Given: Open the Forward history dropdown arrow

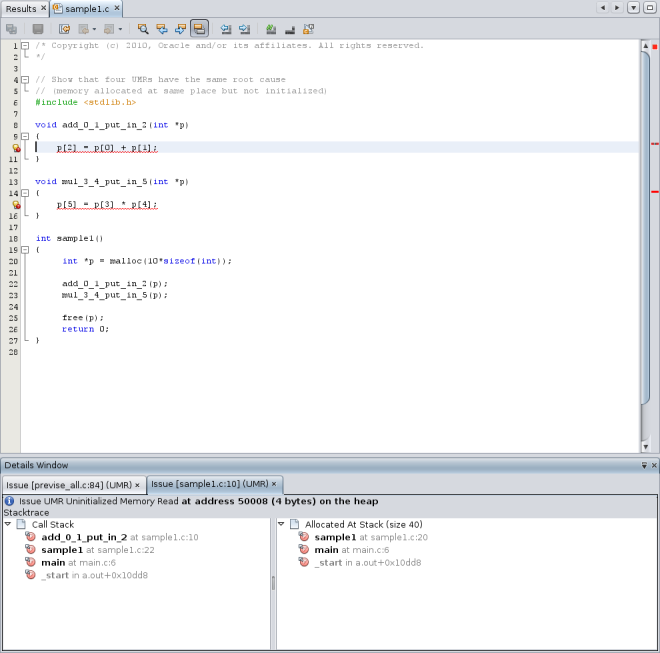Looking at the screenshot, I should click(120, 29).
